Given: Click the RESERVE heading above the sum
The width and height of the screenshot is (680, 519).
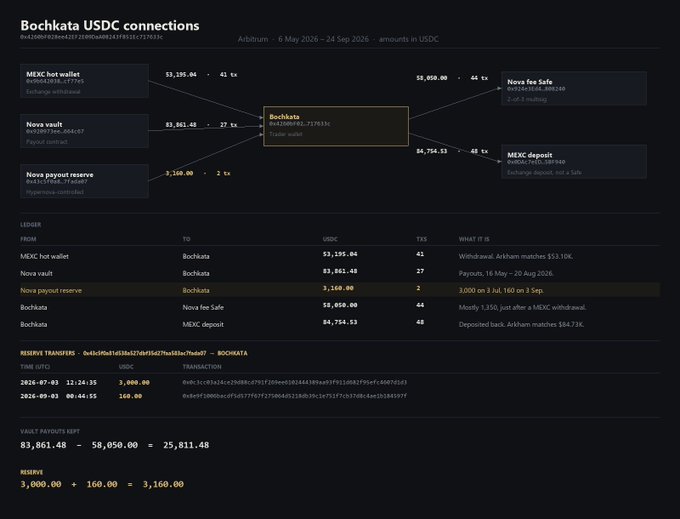Looking at the screenshot, I should click(x=32, y=473).
